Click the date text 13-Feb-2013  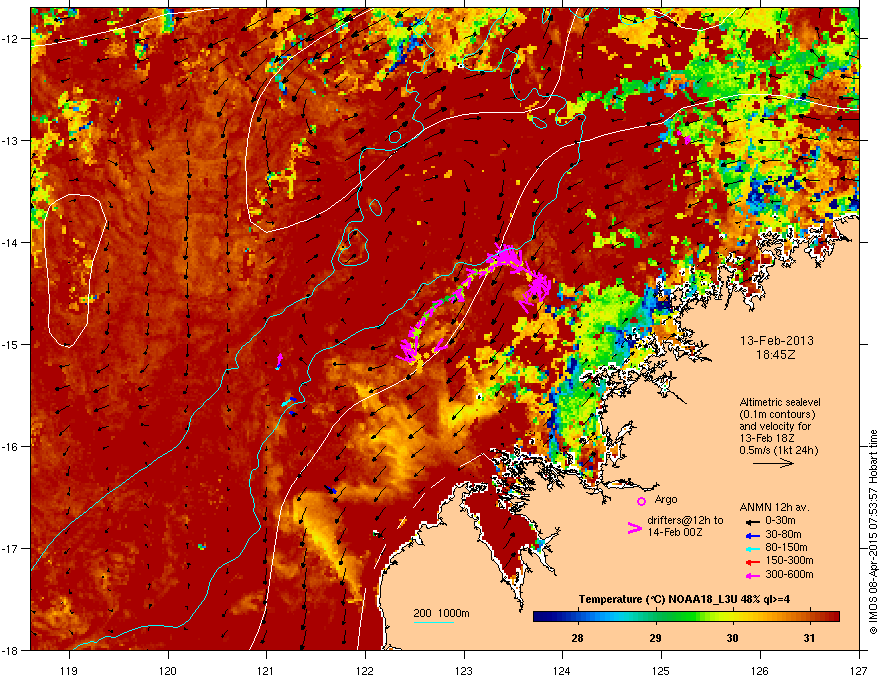776,341
